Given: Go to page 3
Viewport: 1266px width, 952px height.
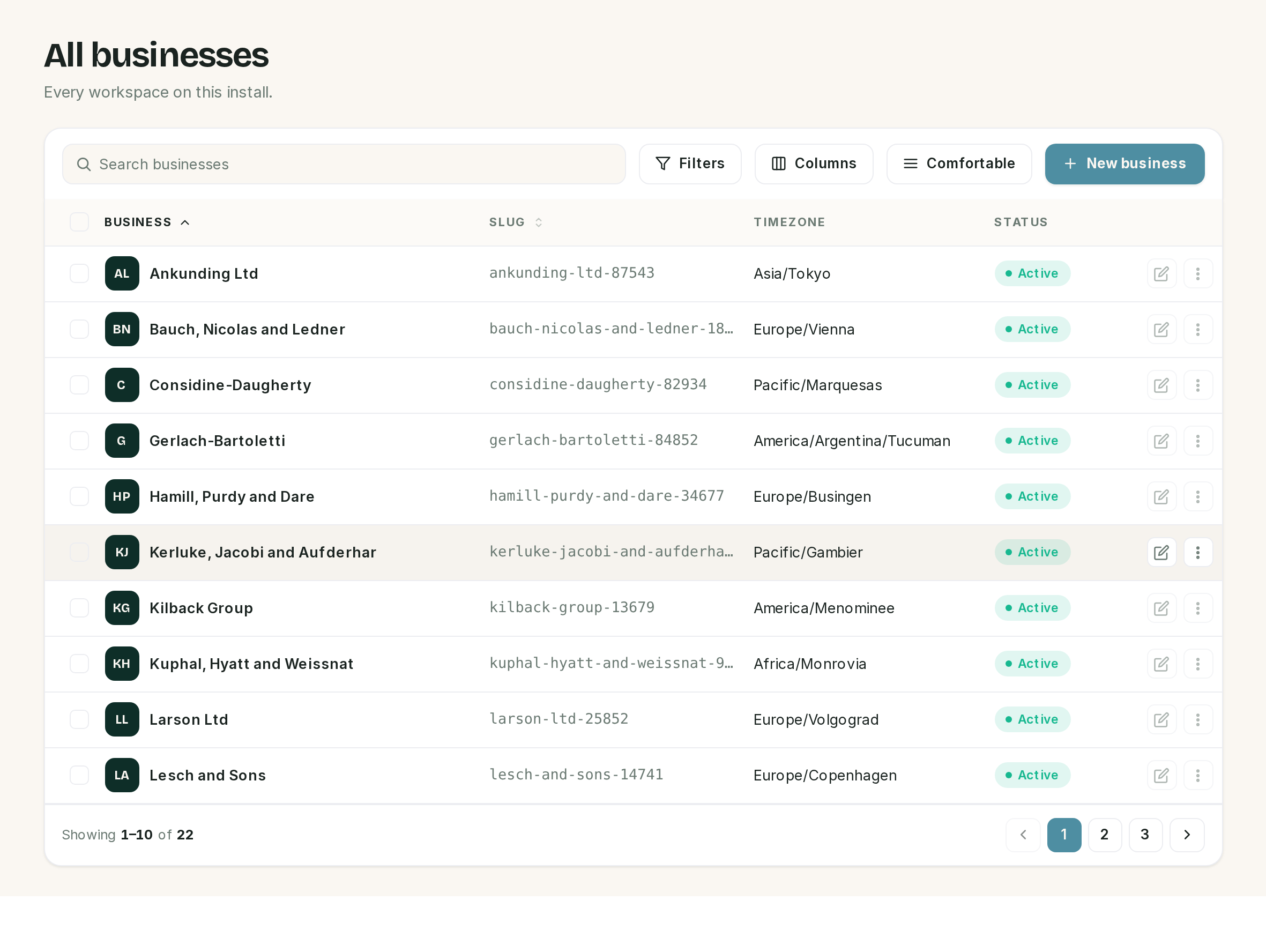Looking at the screenshot, I should (x=1145, y=835).
